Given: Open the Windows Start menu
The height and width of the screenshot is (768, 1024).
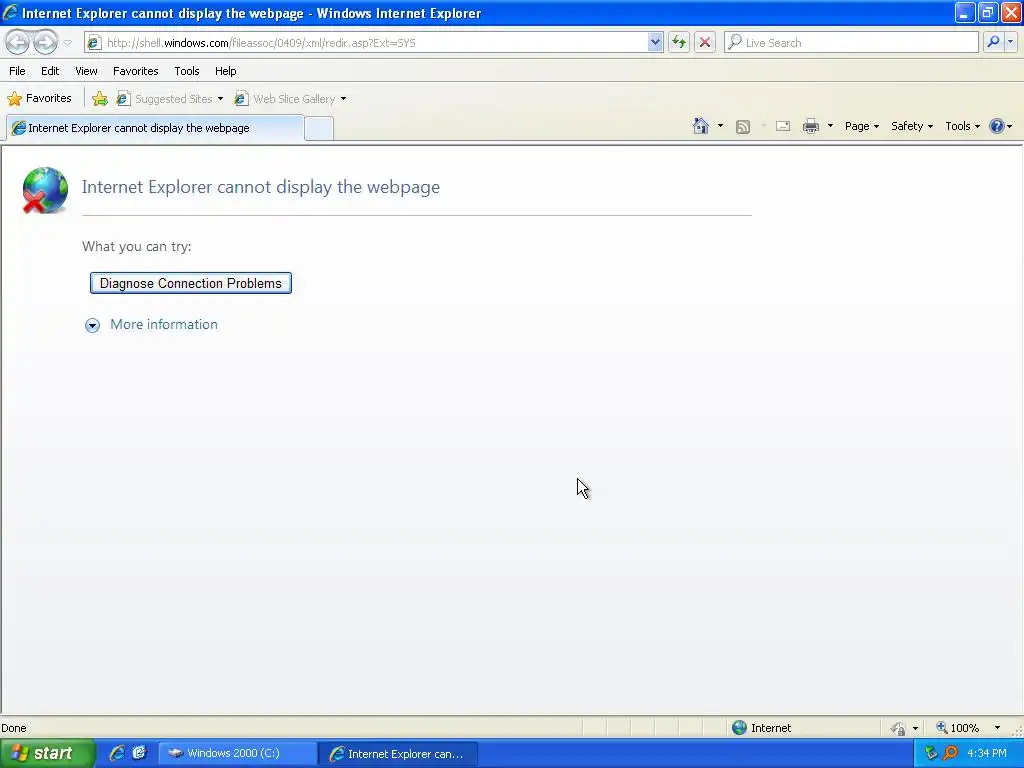Looking at the screenshot, I should click(x=47, y=753).
